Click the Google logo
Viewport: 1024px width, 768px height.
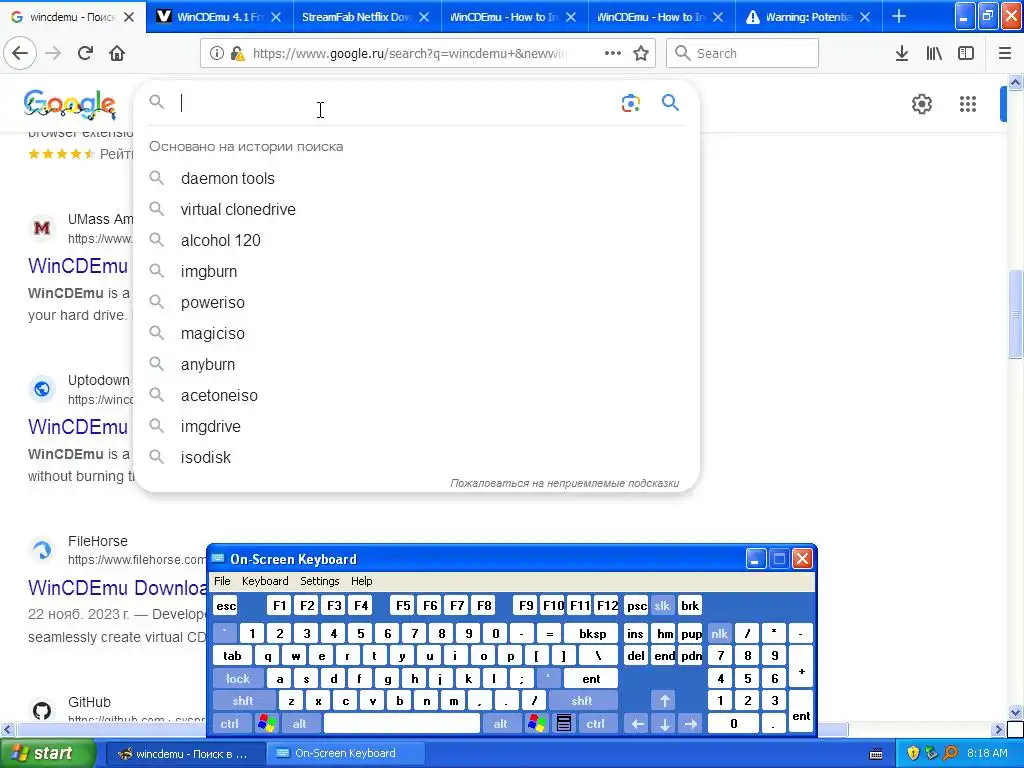70,104
